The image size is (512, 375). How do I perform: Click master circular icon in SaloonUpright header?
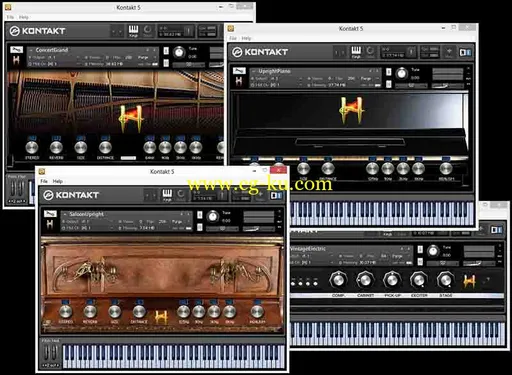pyautogui.click(x=181, y=195)
